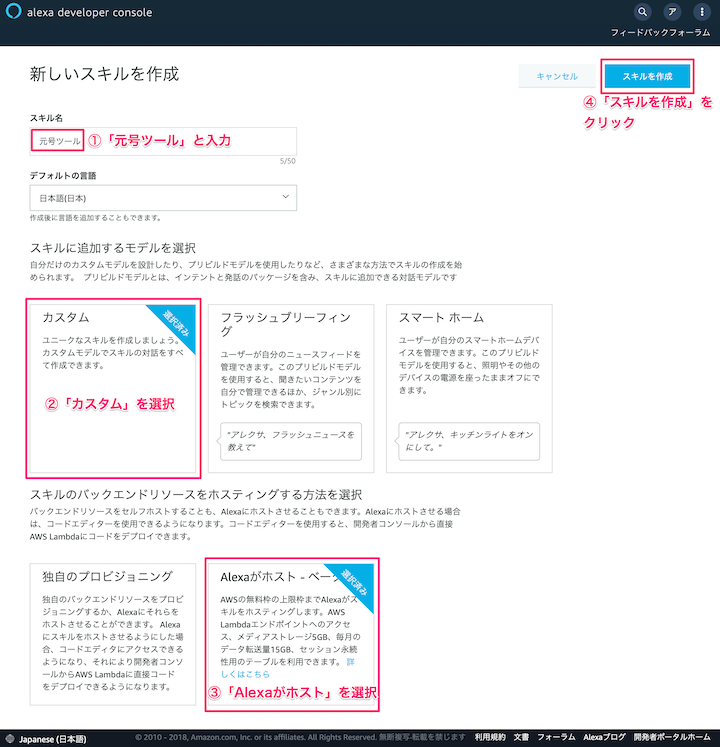The width and height of the screenshot is (720, 747).
Task: Click the 作成後に言語を追加することもできます note
Action: coord(96,218)
